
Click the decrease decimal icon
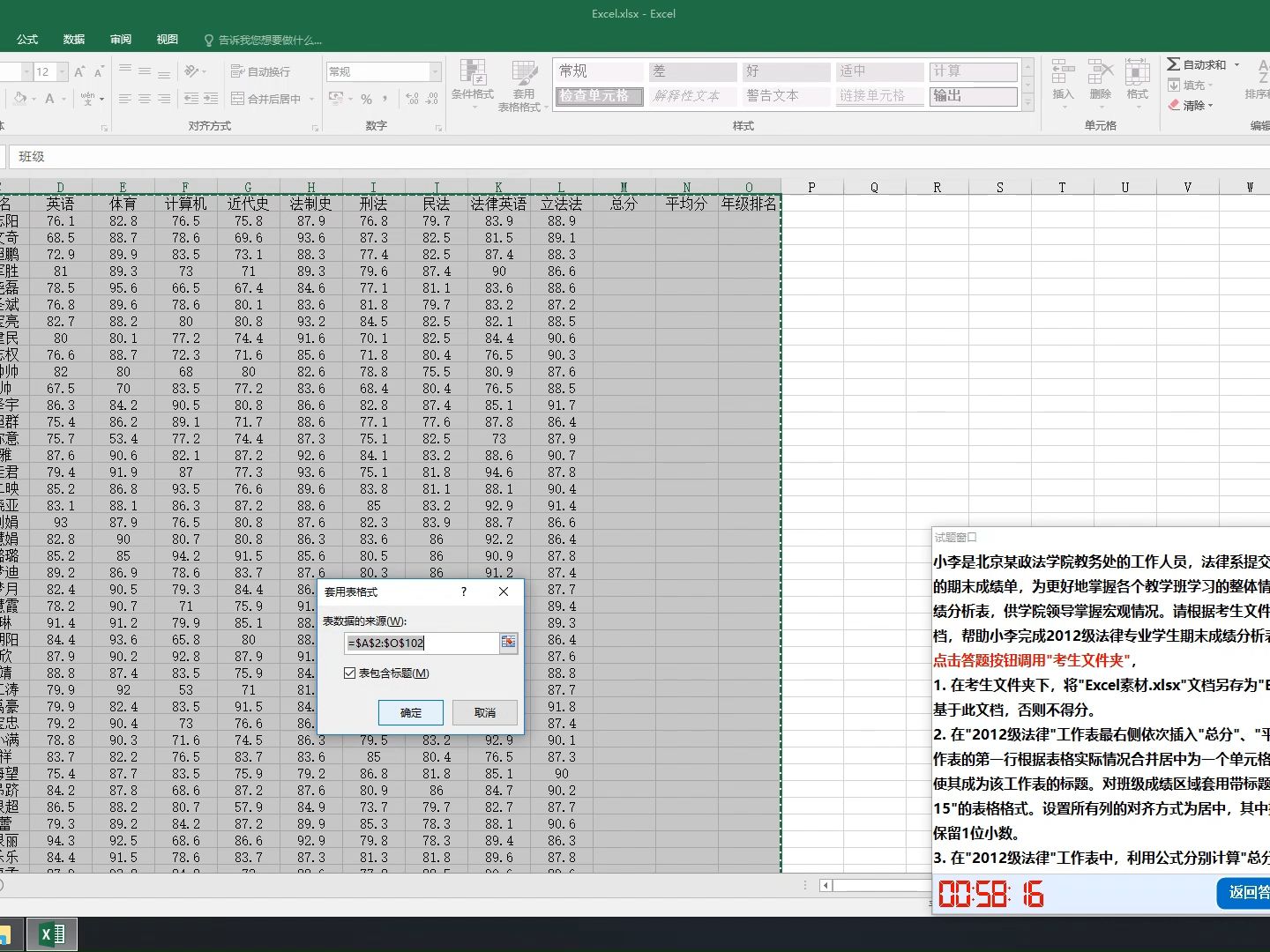tap(432, 99)
